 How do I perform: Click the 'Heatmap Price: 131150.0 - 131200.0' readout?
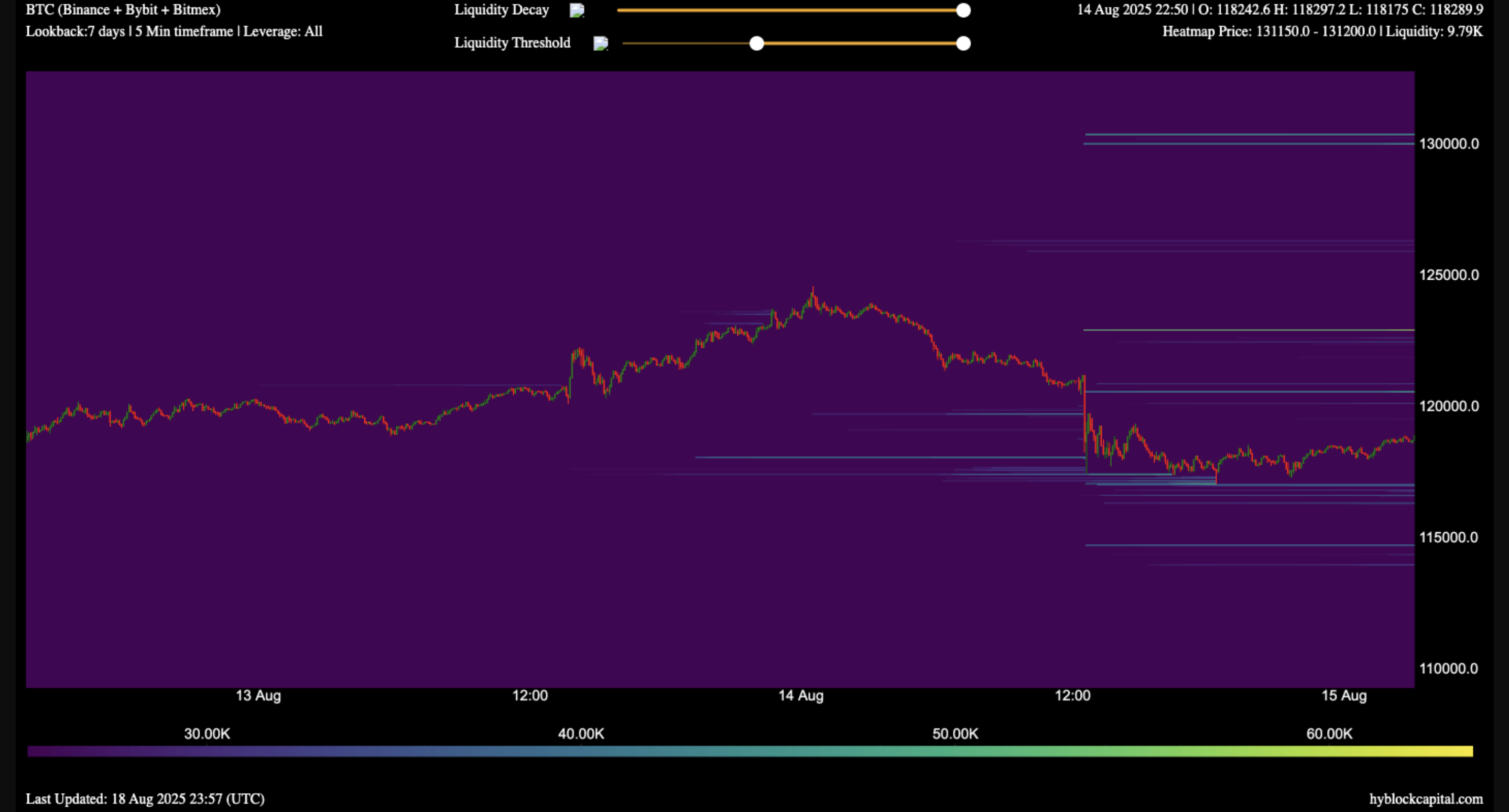tap(1323, 31)
